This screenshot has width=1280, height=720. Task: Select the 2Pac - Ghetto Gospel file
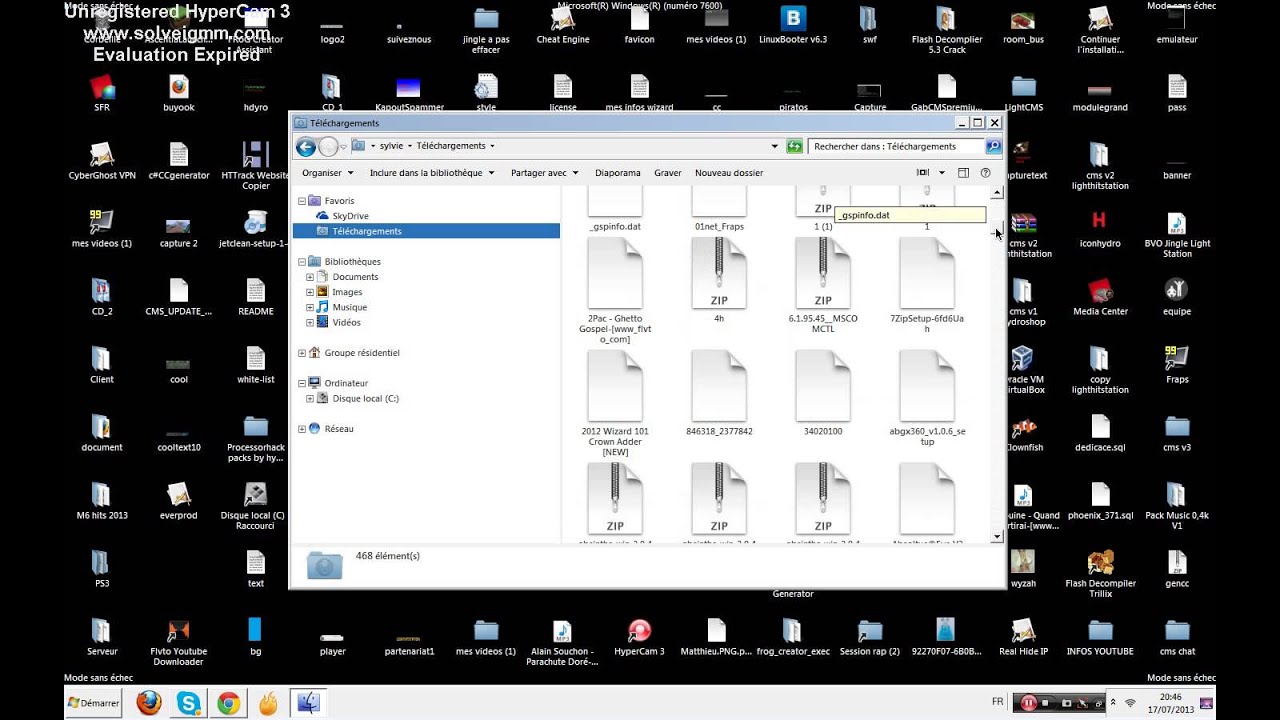[x=615, y=273]
